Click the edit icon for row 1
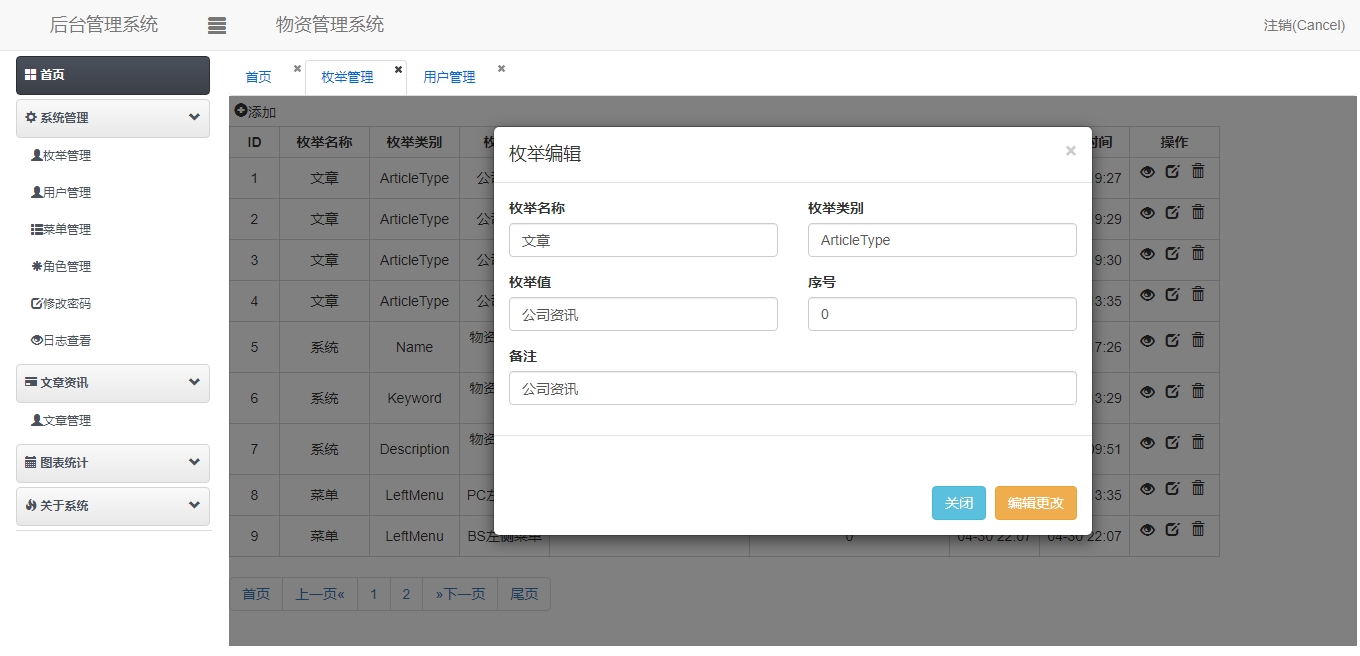The width and height of the screenshot is (1360, 656). pyautogui.click(x=1172, y=171)
